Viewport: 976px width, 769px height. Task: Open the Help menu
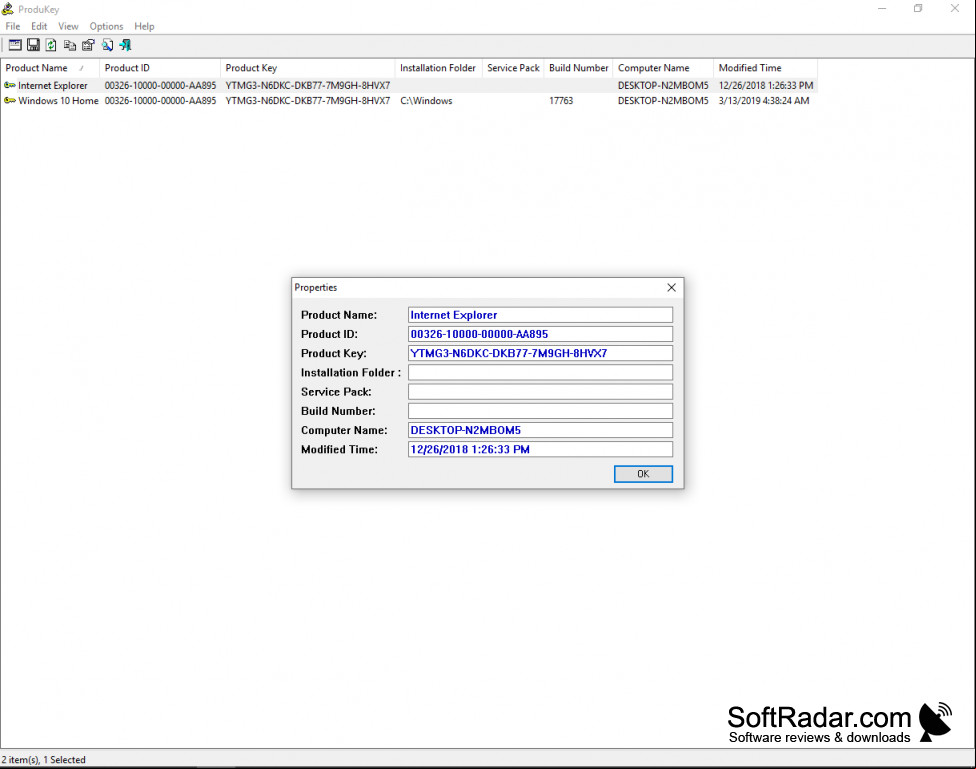[144, 26]
